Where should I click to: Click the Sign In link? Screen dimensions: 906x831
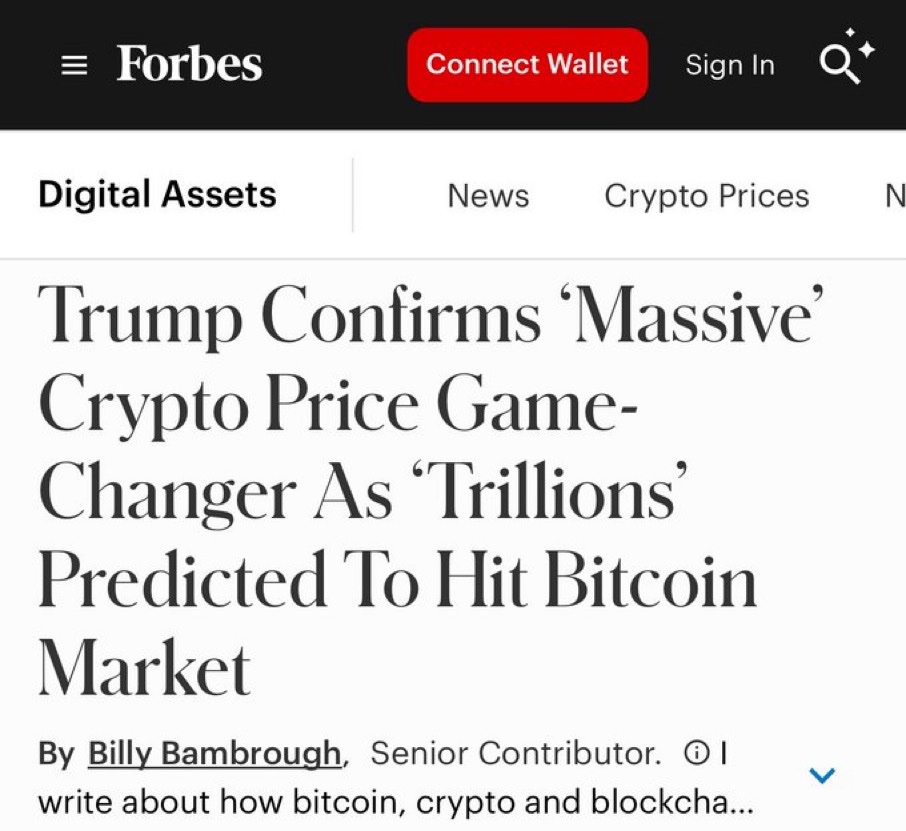tap(730, 65)
